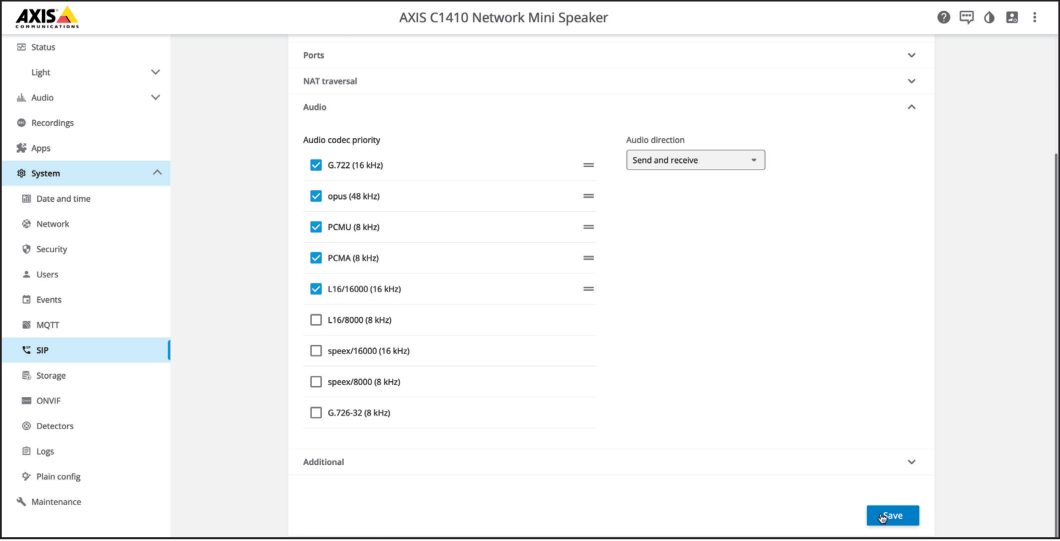Uncheck the PCMA (8 kHz) codec

click(x=316, y=258)
